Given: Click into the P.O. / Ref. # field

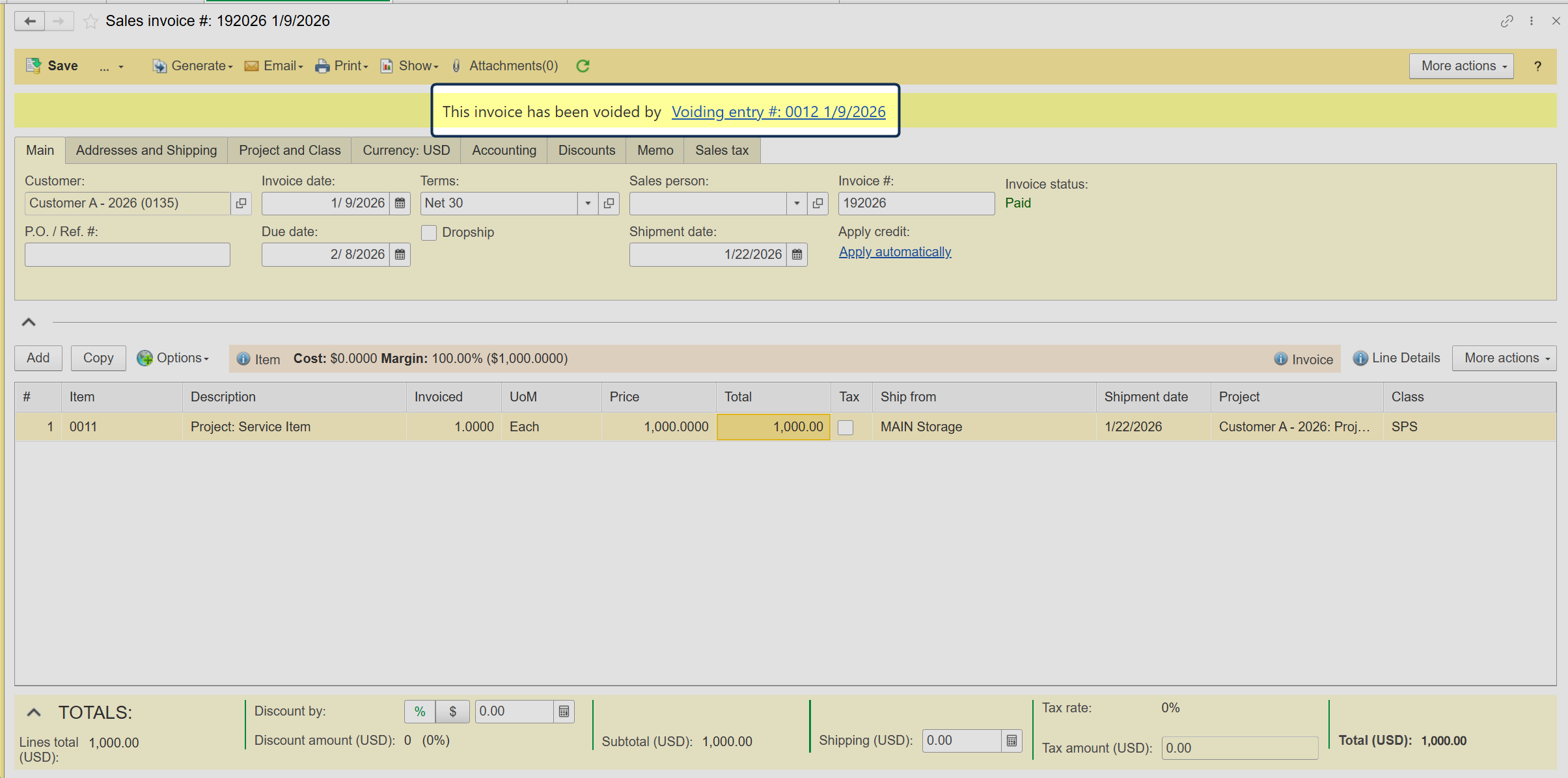Looking at the screenshot, I should click(128, 254).
